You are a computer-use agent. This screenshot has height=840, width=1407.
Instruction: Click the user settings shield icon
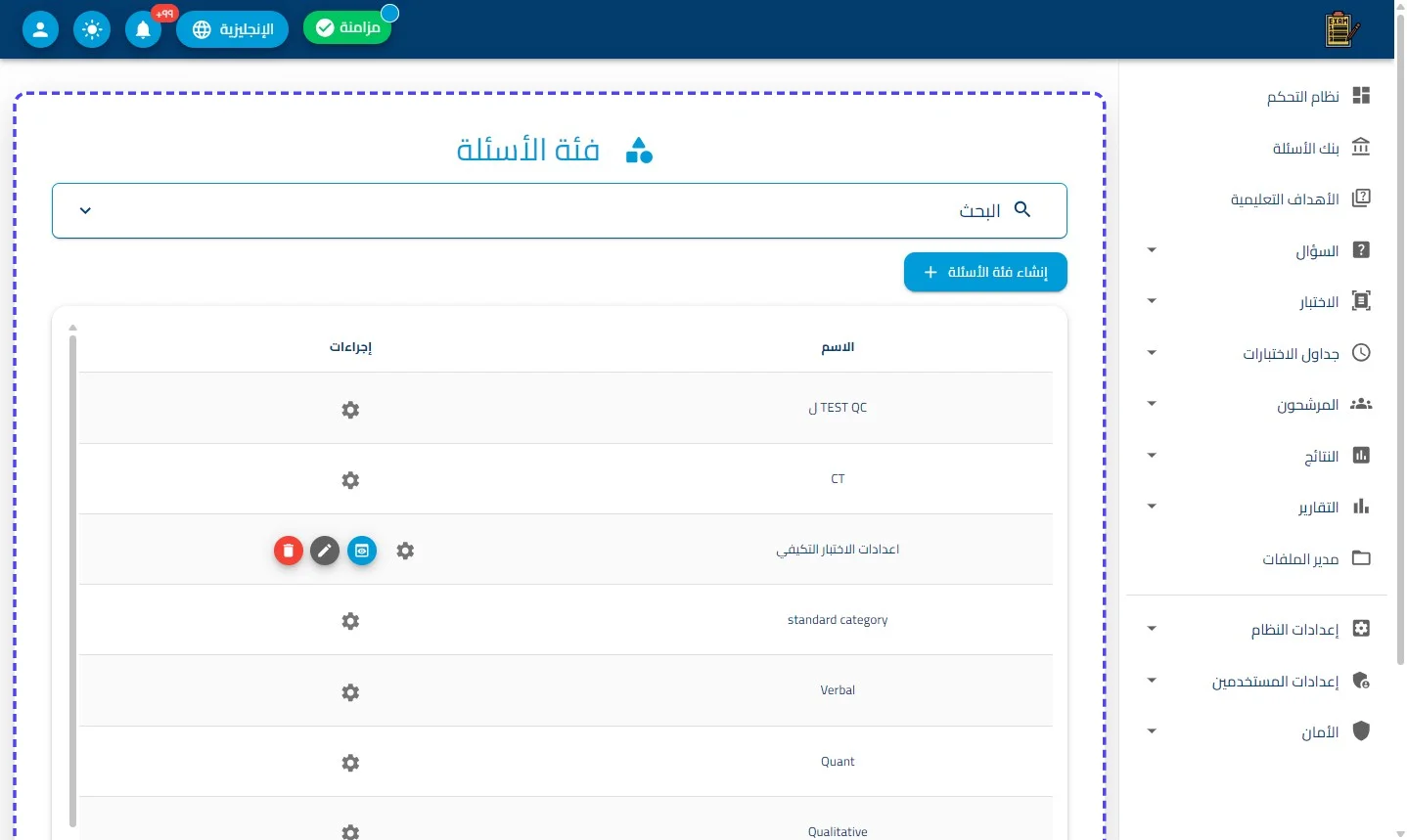[x=1361, y=680]
